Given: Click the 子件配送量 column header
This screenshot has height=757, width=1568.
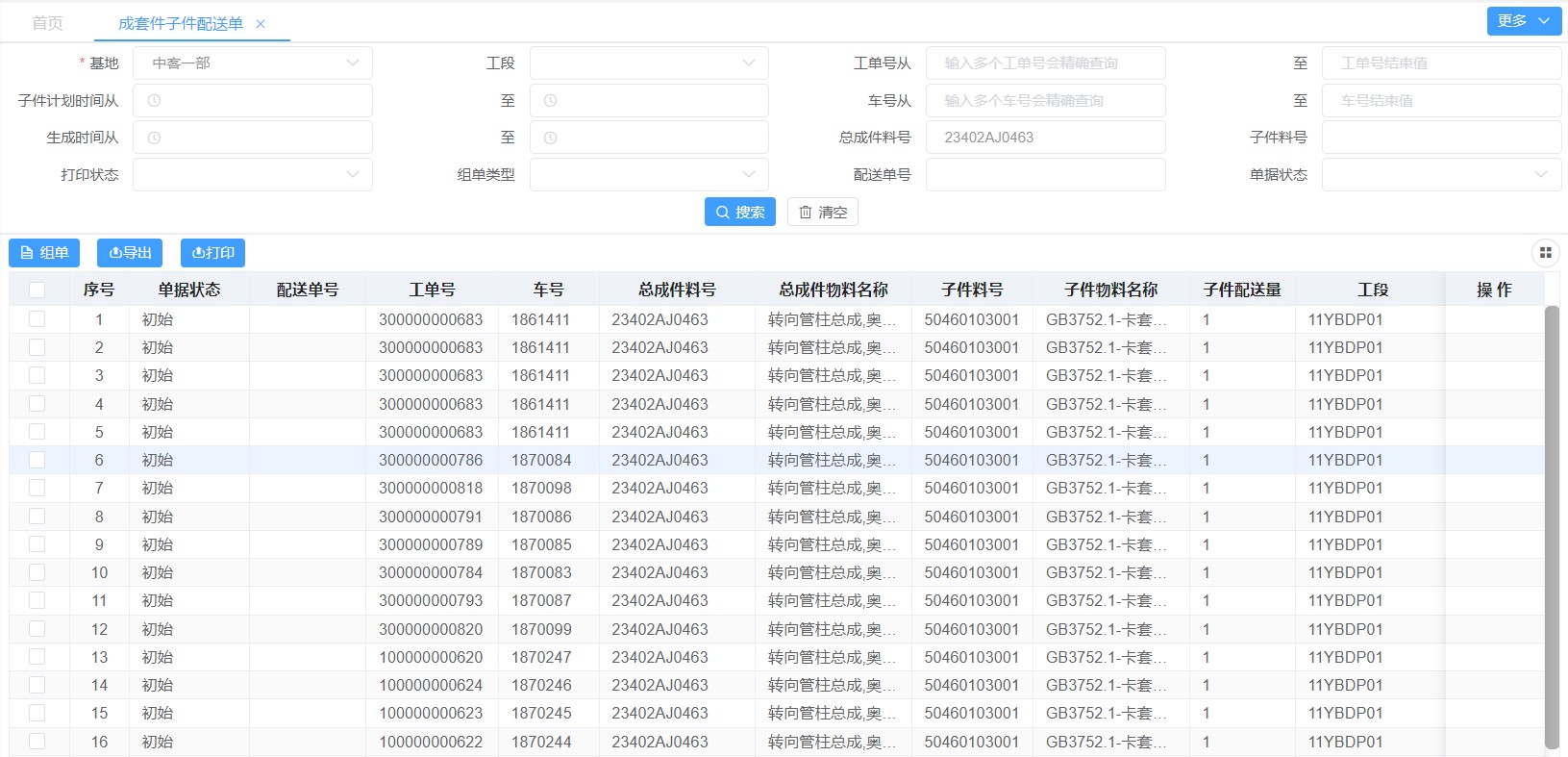Looking at the screenshot, I should (1242, 290).
